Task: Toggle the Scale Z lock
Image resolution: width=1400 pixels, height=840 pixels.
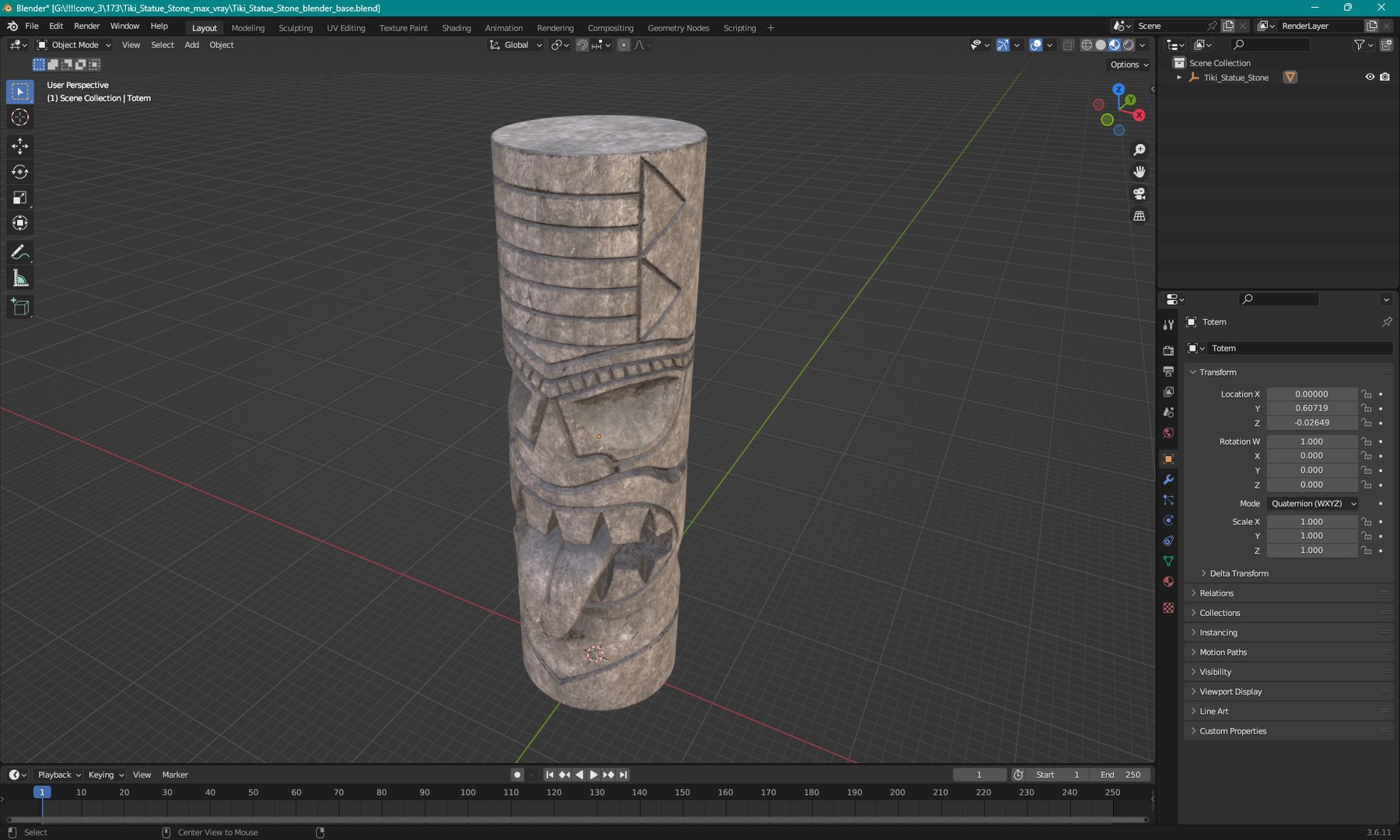Action: coord(1366,551)
